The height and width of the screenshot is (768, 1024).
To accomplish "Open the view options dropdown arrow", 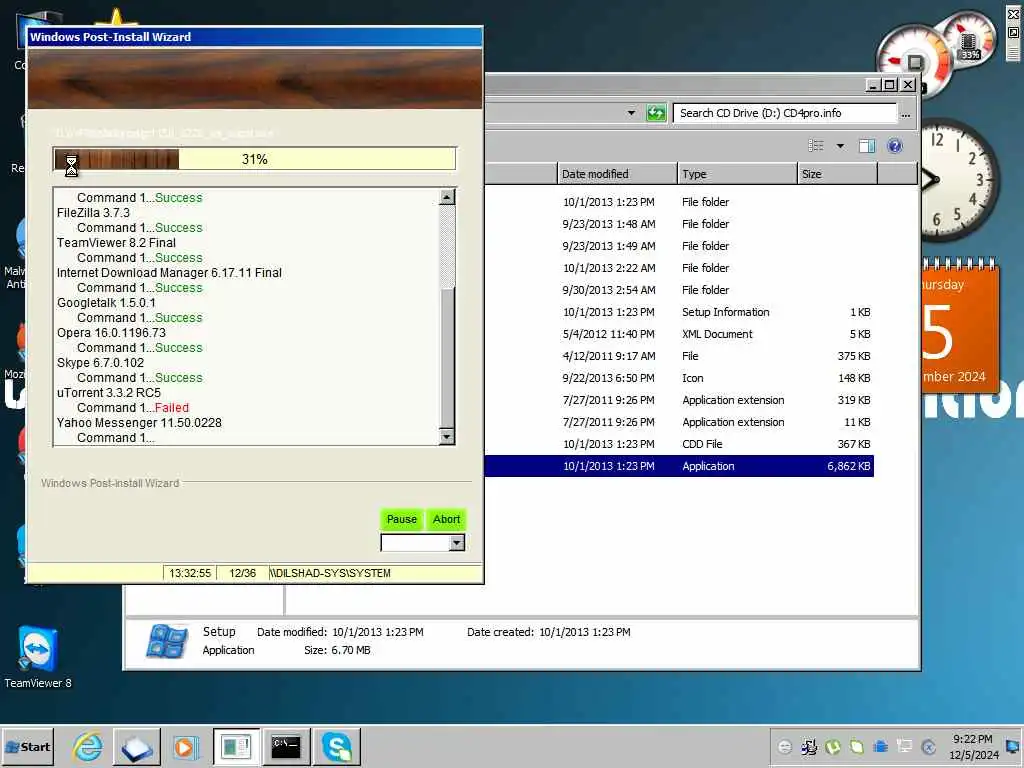I will point(840,146).
